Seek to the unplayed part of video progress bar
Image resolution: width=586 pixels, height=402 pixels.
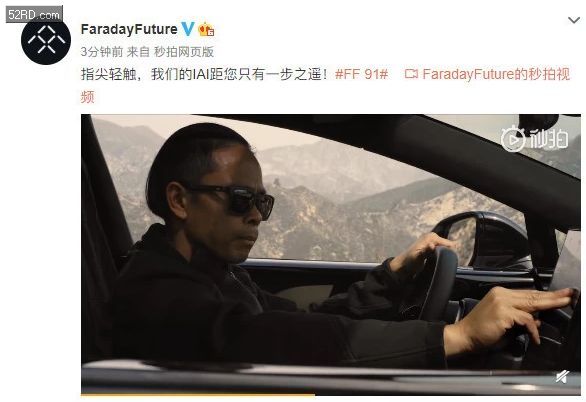(x=448, y=394)
